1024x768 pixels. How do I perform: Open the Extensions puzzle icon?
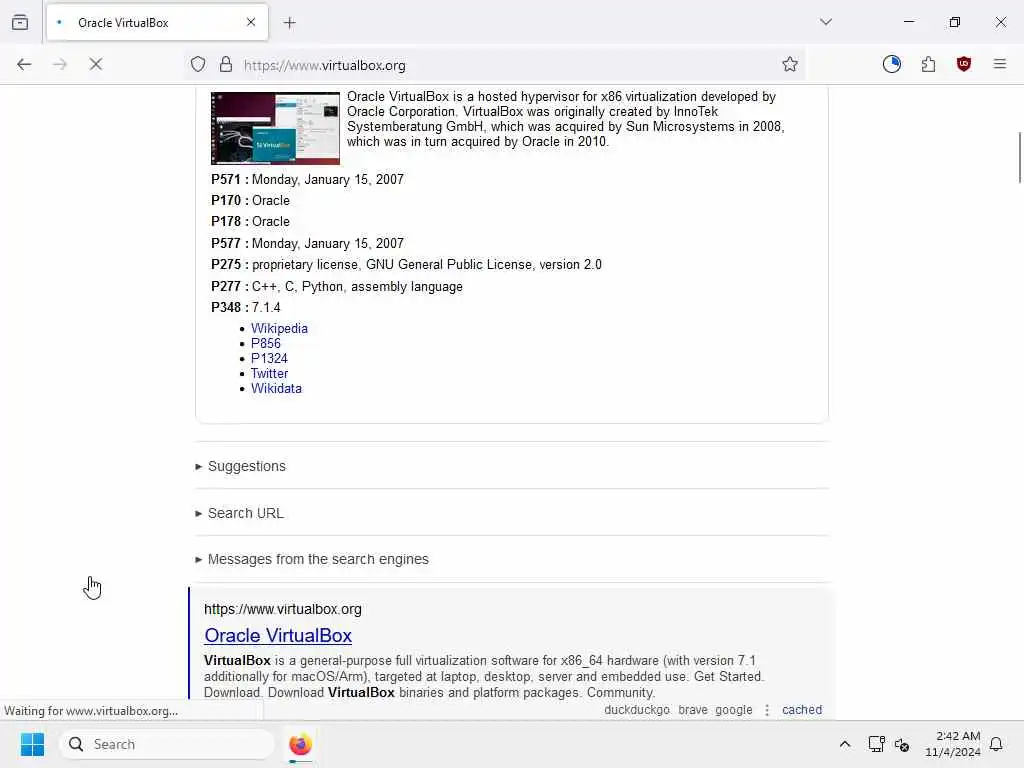coord(928,64)
